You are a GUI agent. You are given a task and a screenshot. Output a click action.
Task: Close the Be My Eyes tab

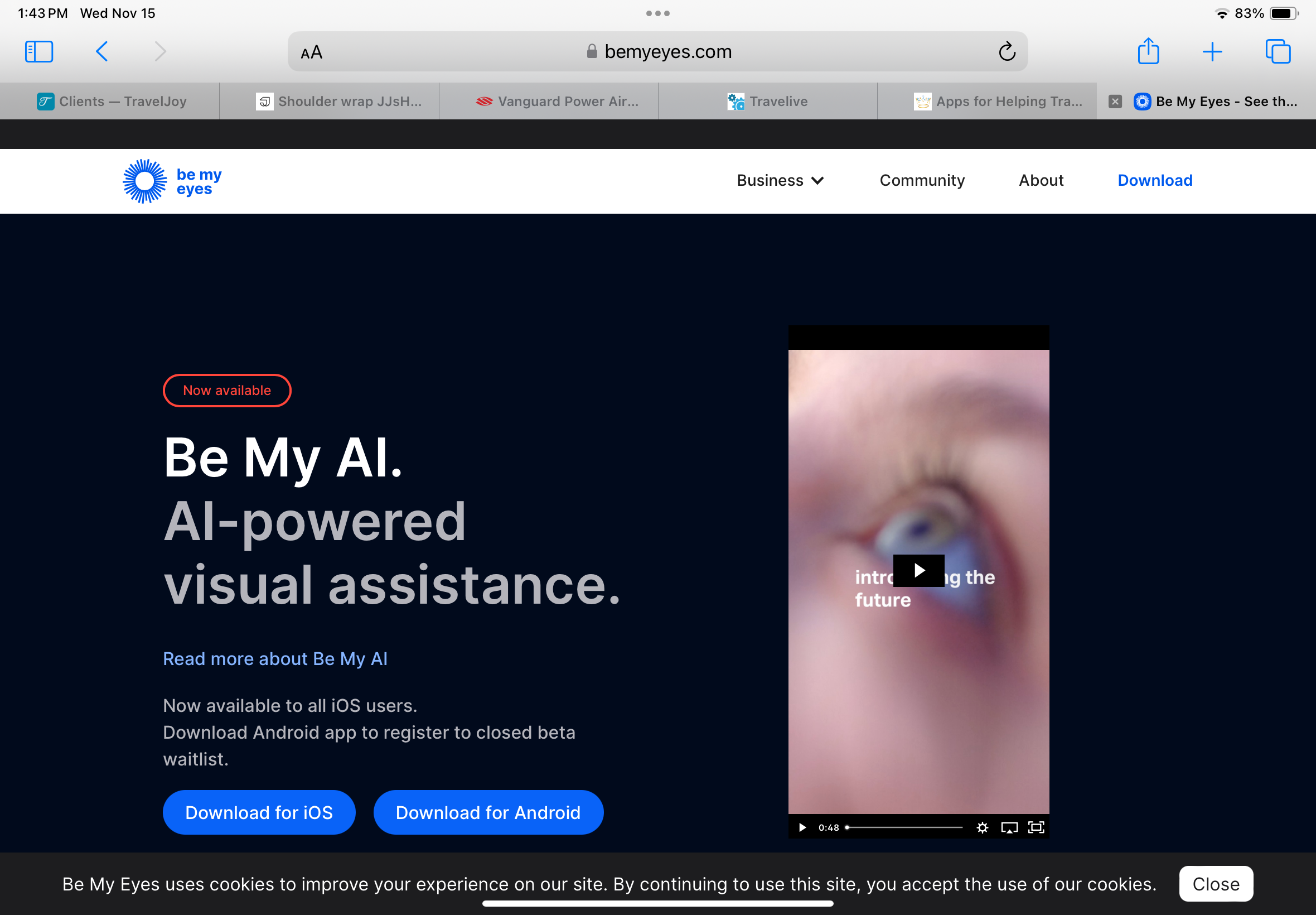point(1115,102)
